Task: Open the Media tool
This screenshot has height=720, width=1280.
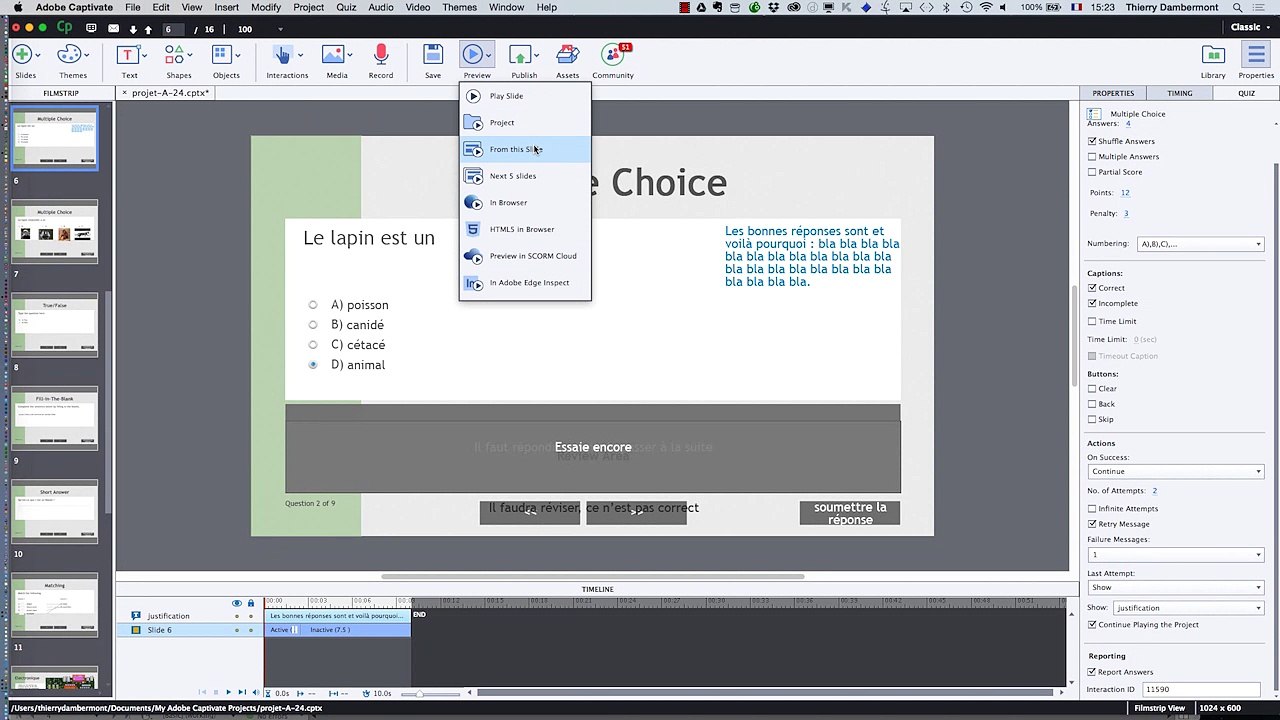Action: (333, 55)
